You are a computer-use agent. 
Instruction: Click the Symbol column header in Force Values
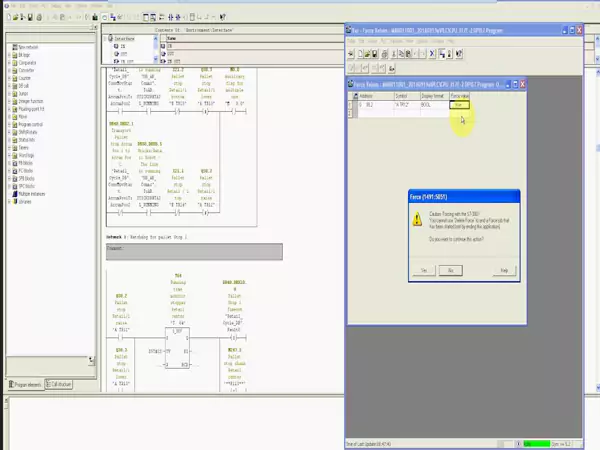(407, 96)
